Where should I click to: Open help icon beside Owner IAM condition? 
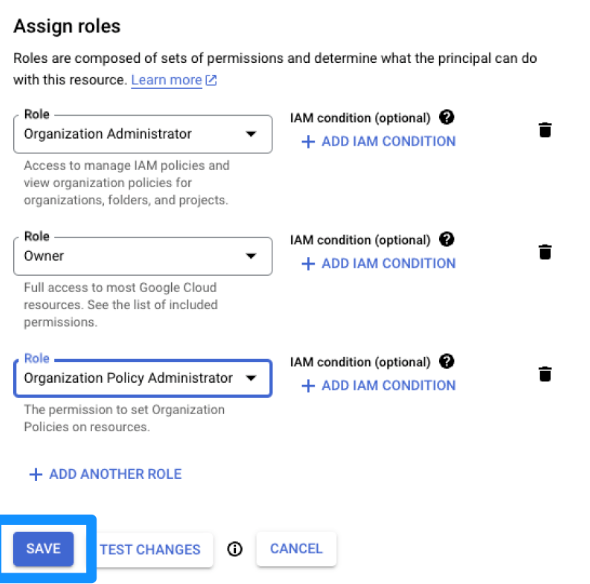(447, 239)
